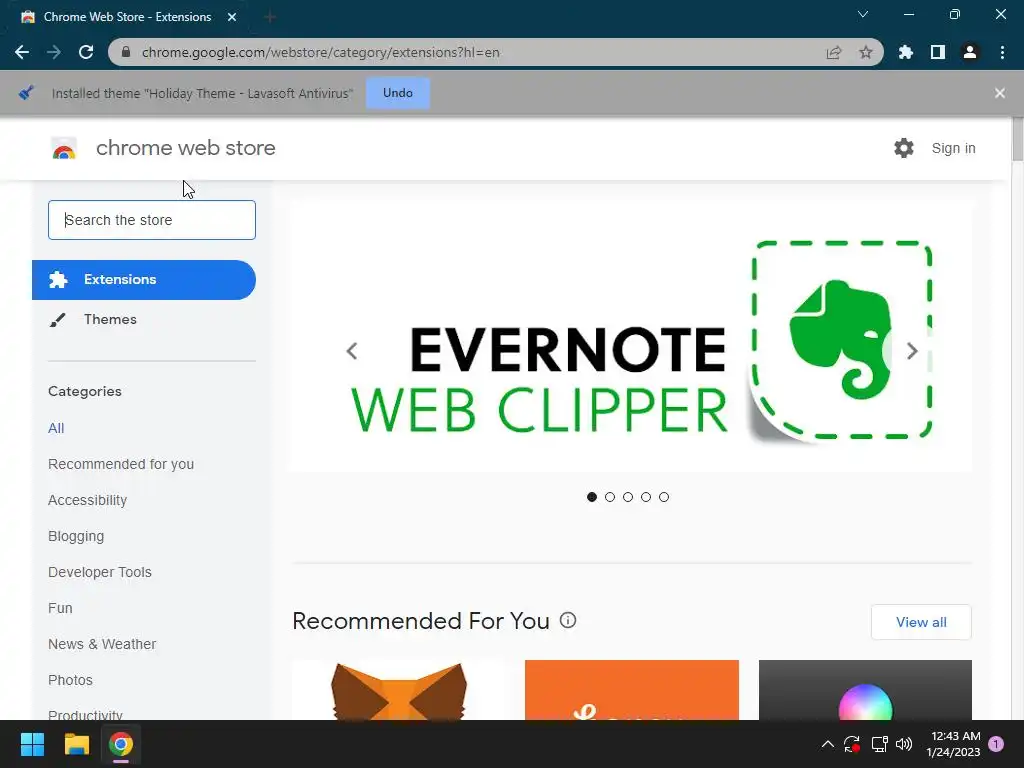The image size is (1024, 768).
Task: Open the Chrome profile avatar icon
Action: [x=969, y=52]
